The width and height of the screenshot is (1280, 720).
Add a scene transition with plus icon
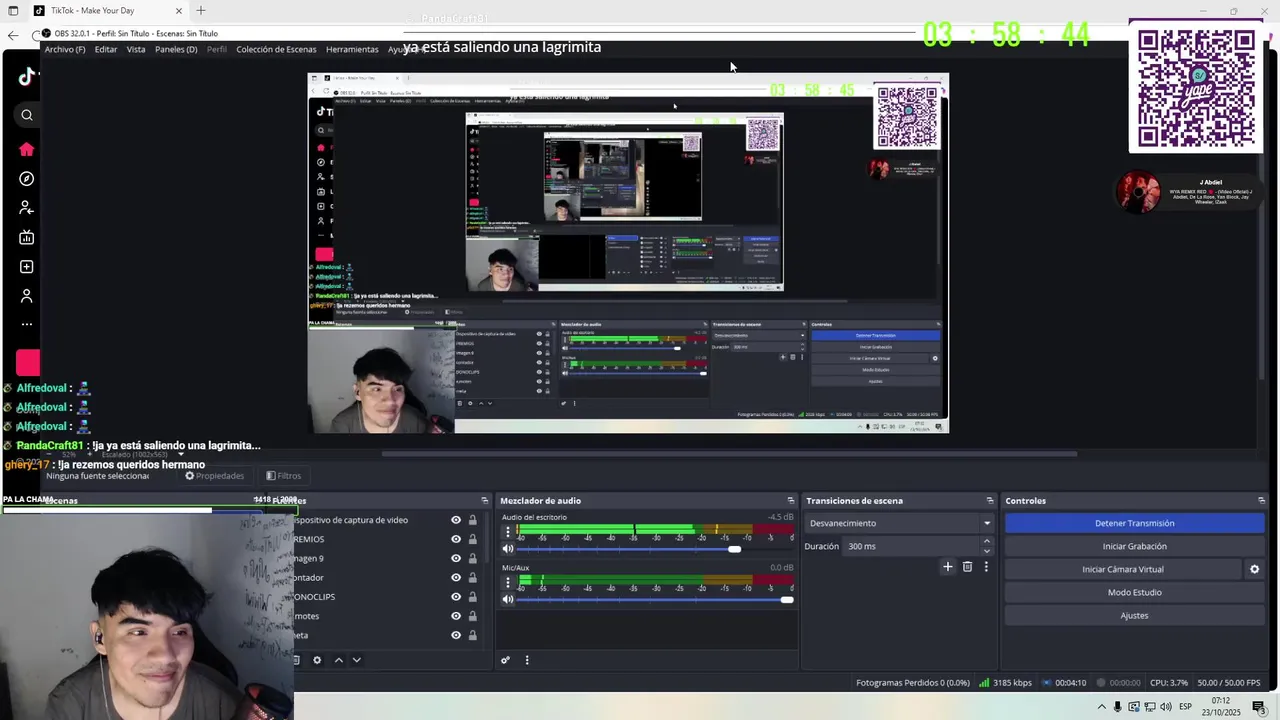[x=948, y=567]
